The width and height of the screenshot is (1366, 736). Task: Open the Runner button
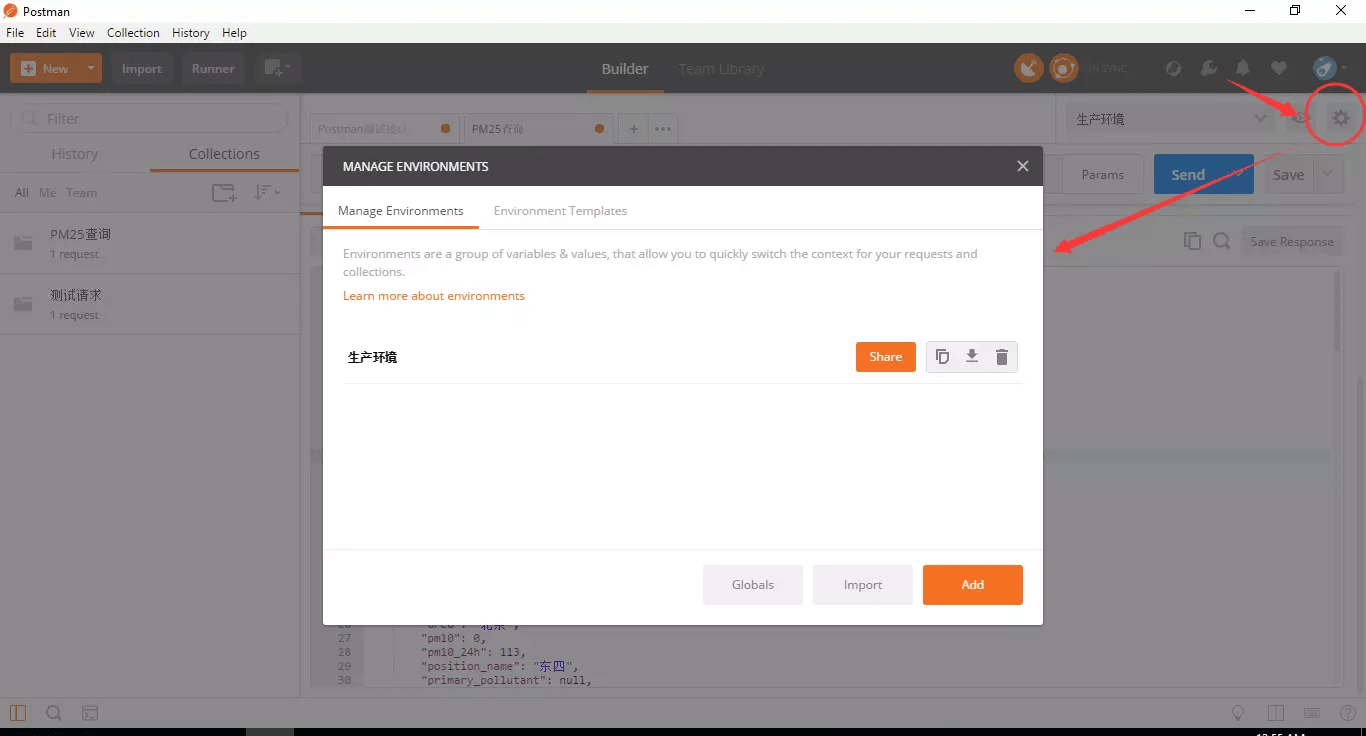tap(213, 68)
